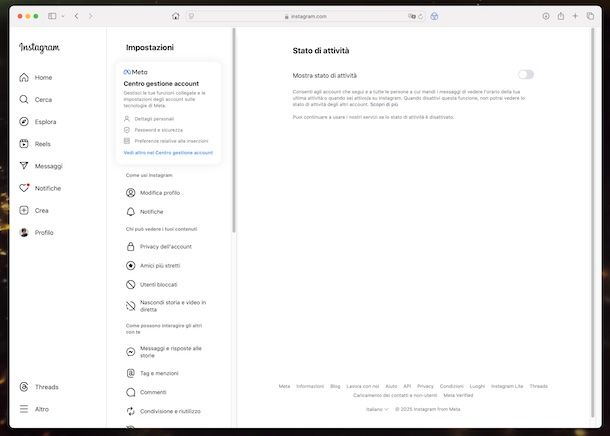Open Informazioni footer link

click(x=310, y=386)
